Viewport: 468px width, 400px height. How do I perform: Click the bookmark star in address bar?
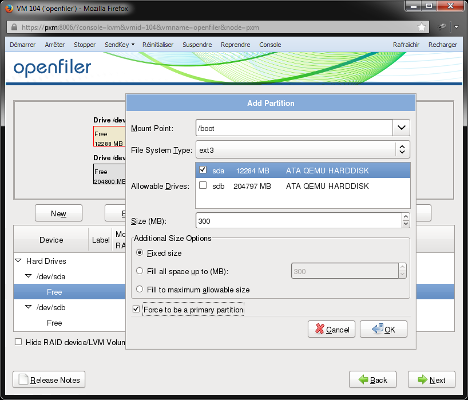[x=422, y=27]
